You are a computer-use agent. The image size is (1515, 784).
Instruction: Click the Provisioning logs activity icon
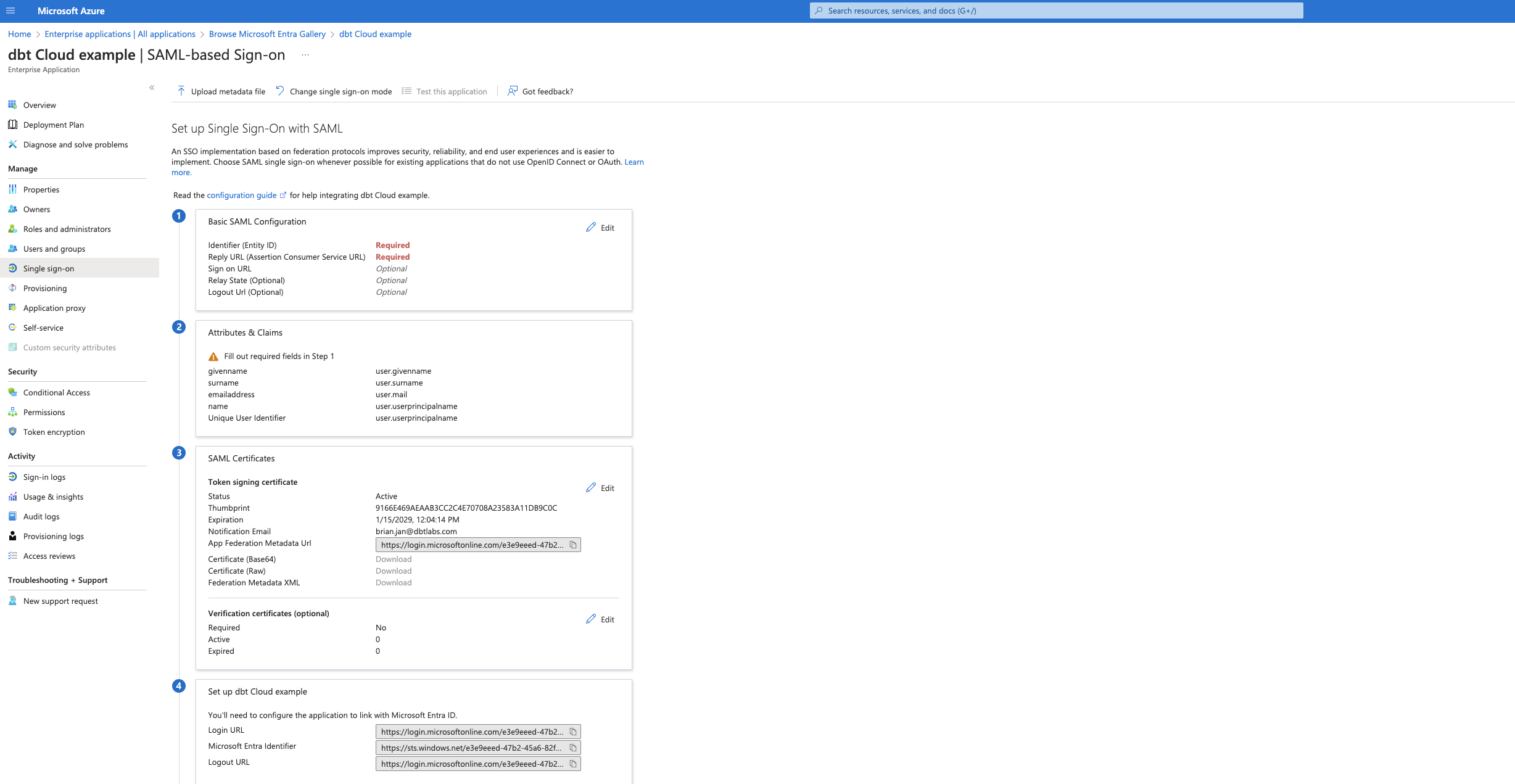click(x=13, y=536)
